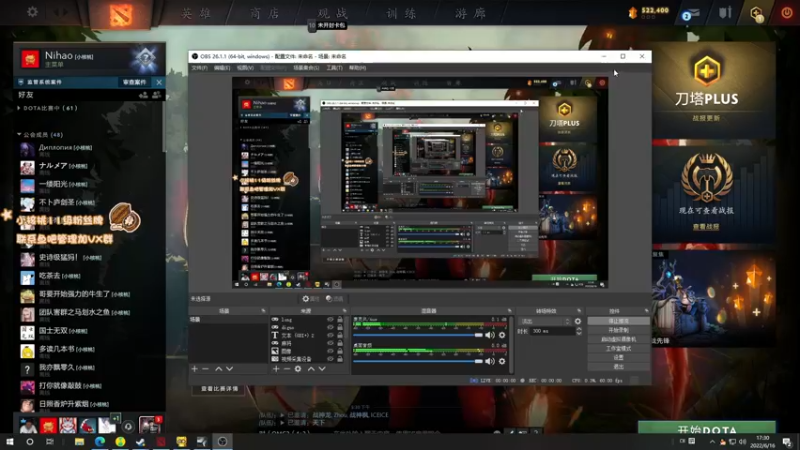The width and height of the screenshot is (800, 450).
Task: Open transition properties gear icon
Action: 578,321
